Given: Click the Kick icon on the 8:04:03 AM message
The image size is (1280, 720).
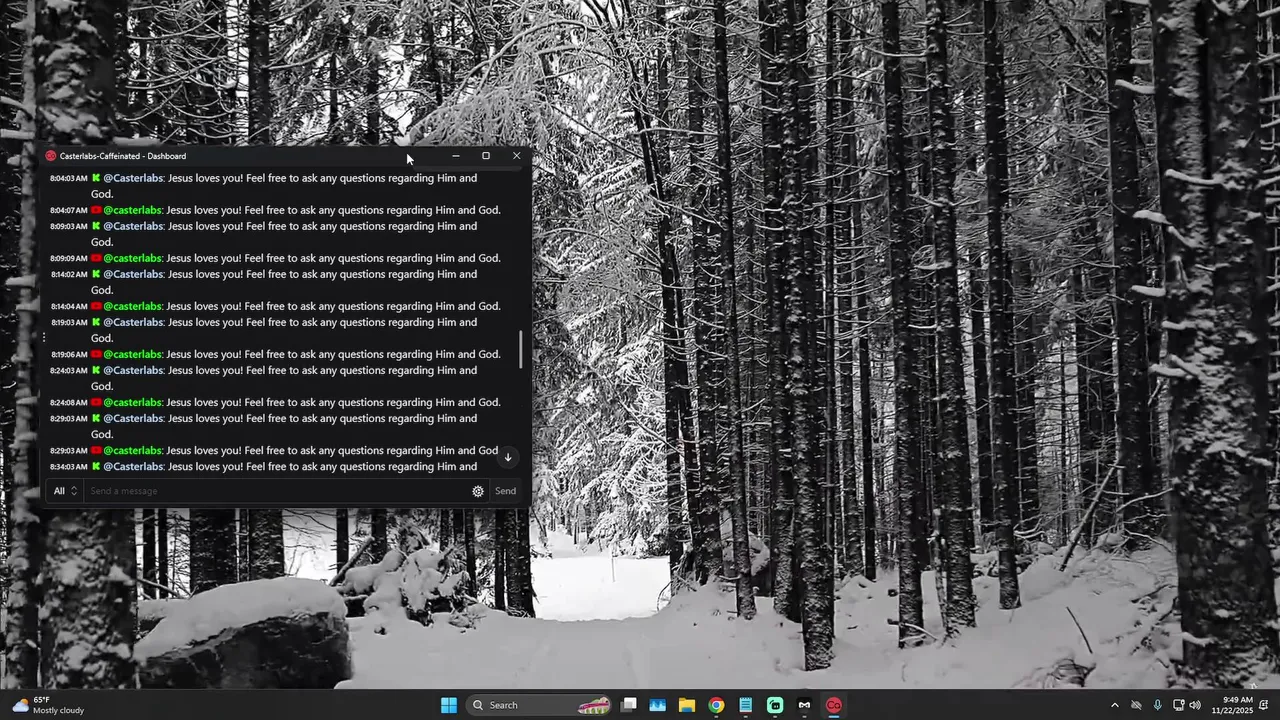Looking at the screenshot, I should coord(96,178).
